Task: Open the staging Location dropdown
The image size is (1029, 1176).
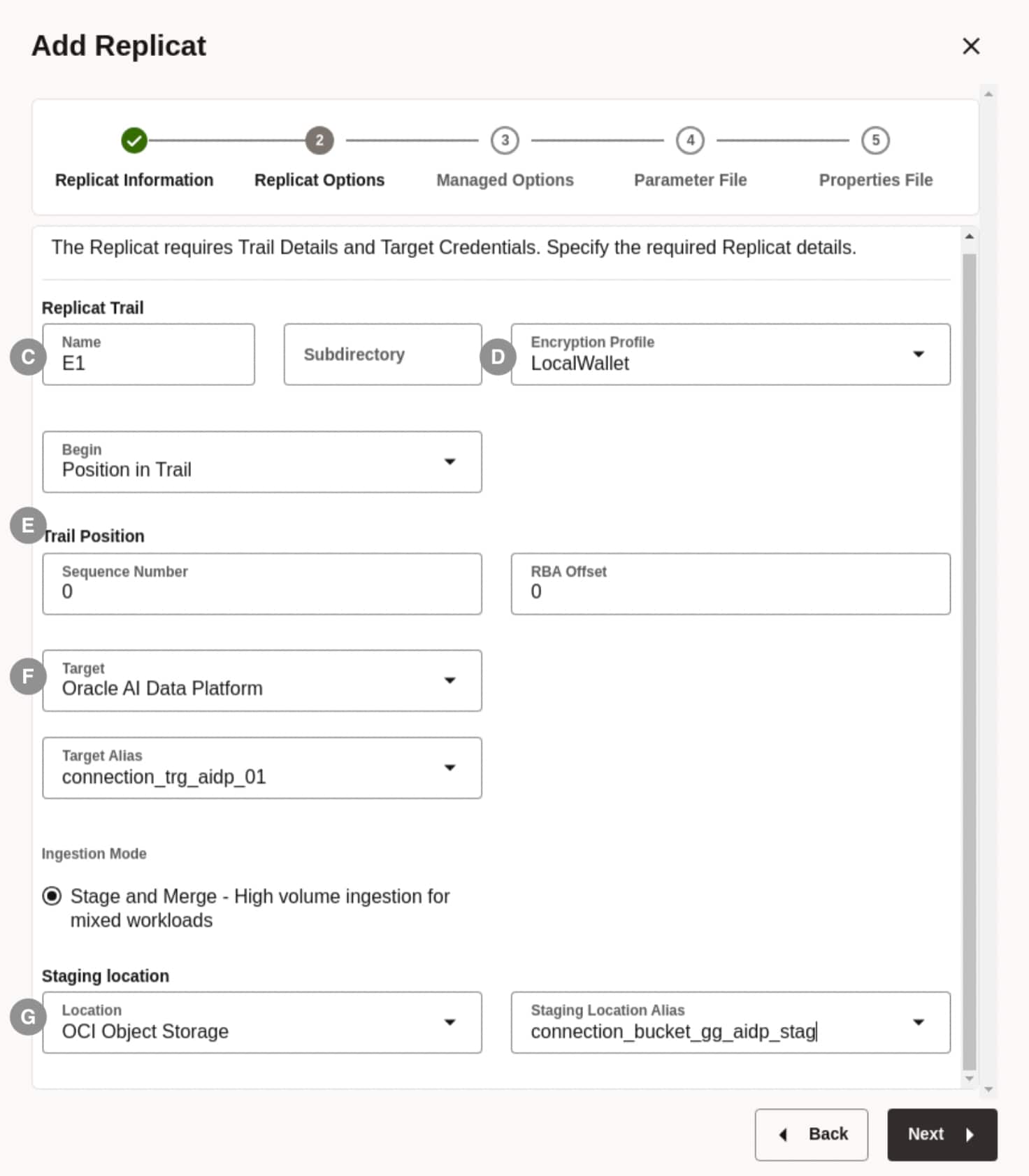Action: (x=450, y=1022)
